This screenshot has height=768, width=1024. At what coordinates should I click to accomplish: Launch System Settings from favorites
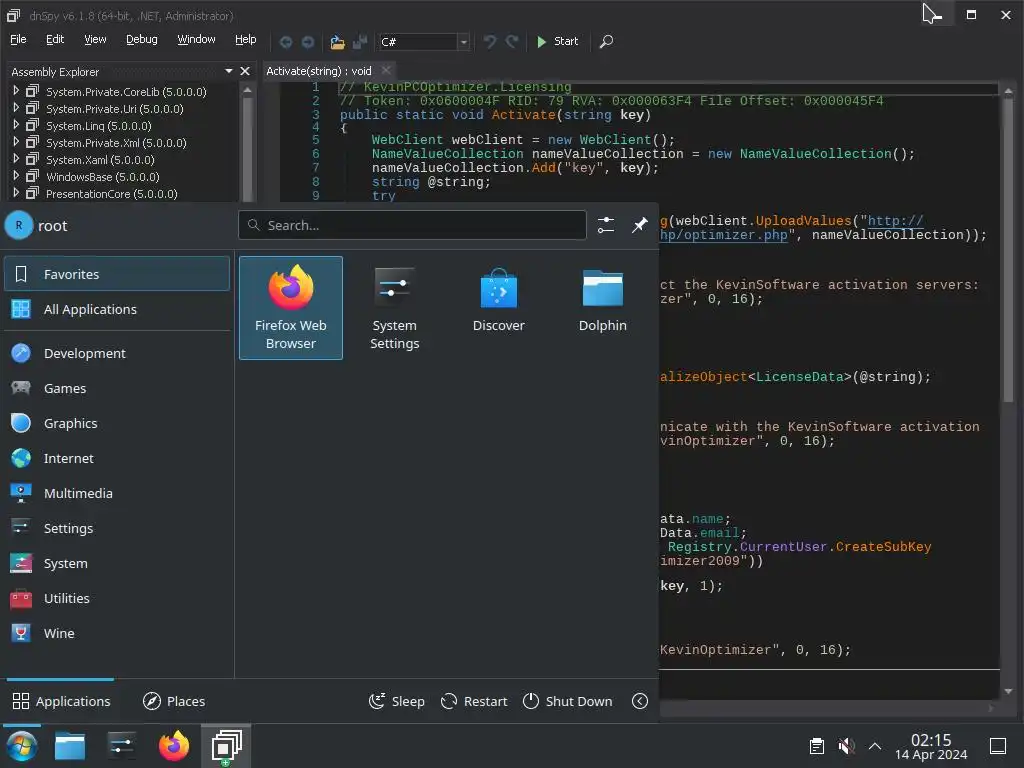pyautogui.click(x=394, y=308)
